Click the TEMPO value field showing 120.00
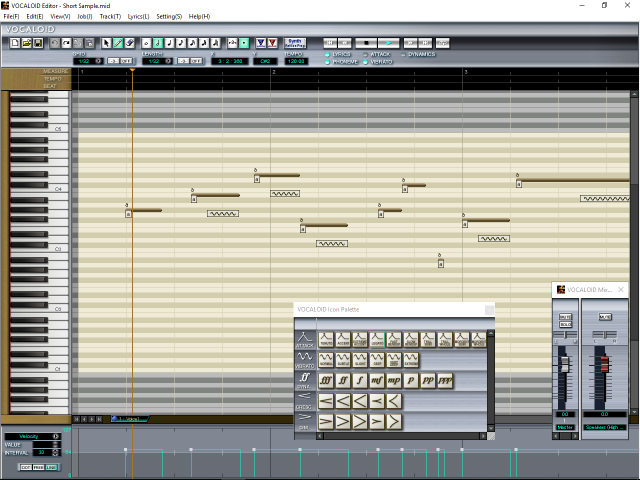 click(296, 61)
